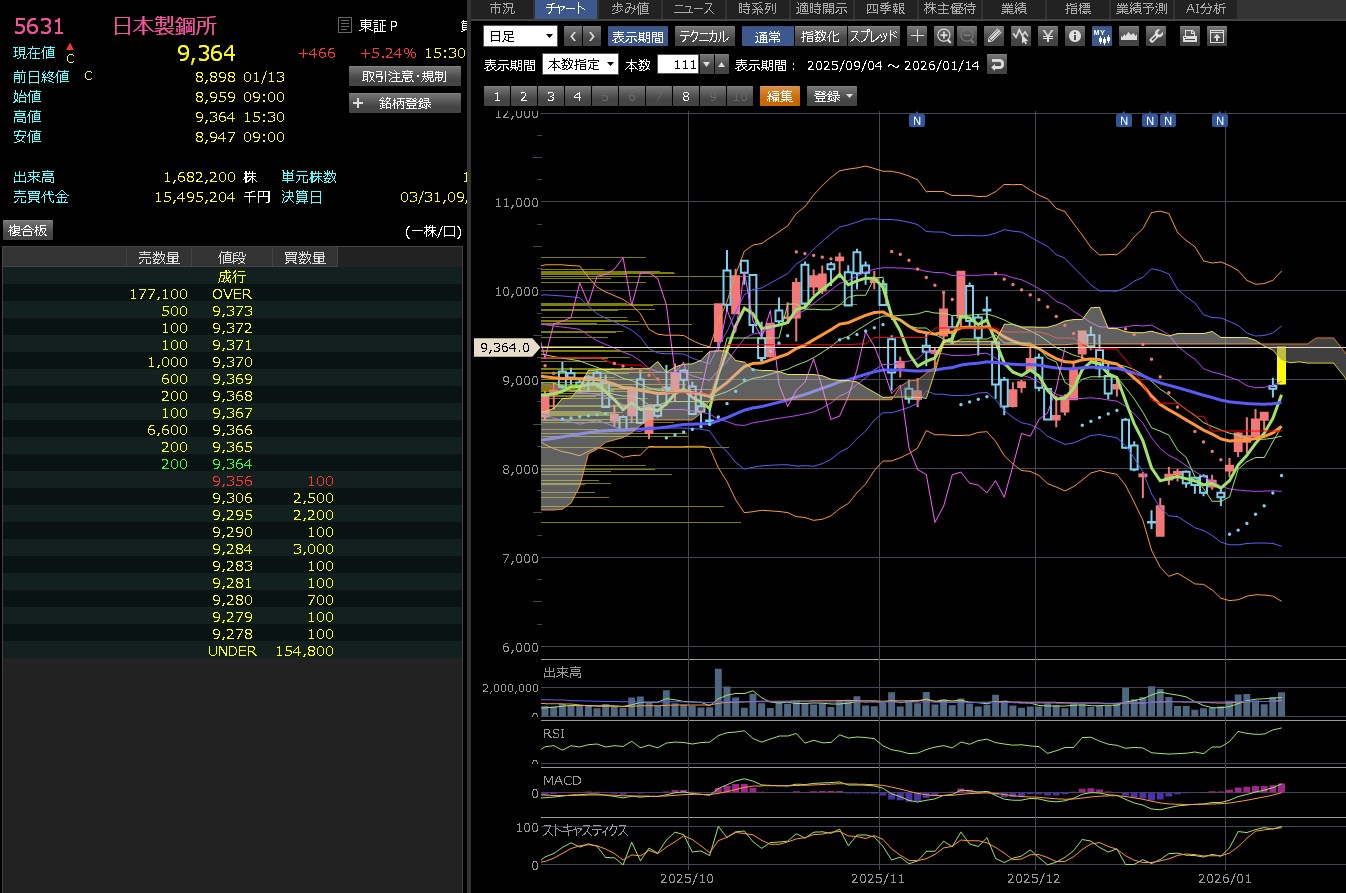This screenshot has height=893, width=1346.
Task: Click the crosshair cursor icon
Action: coord(917,36)
